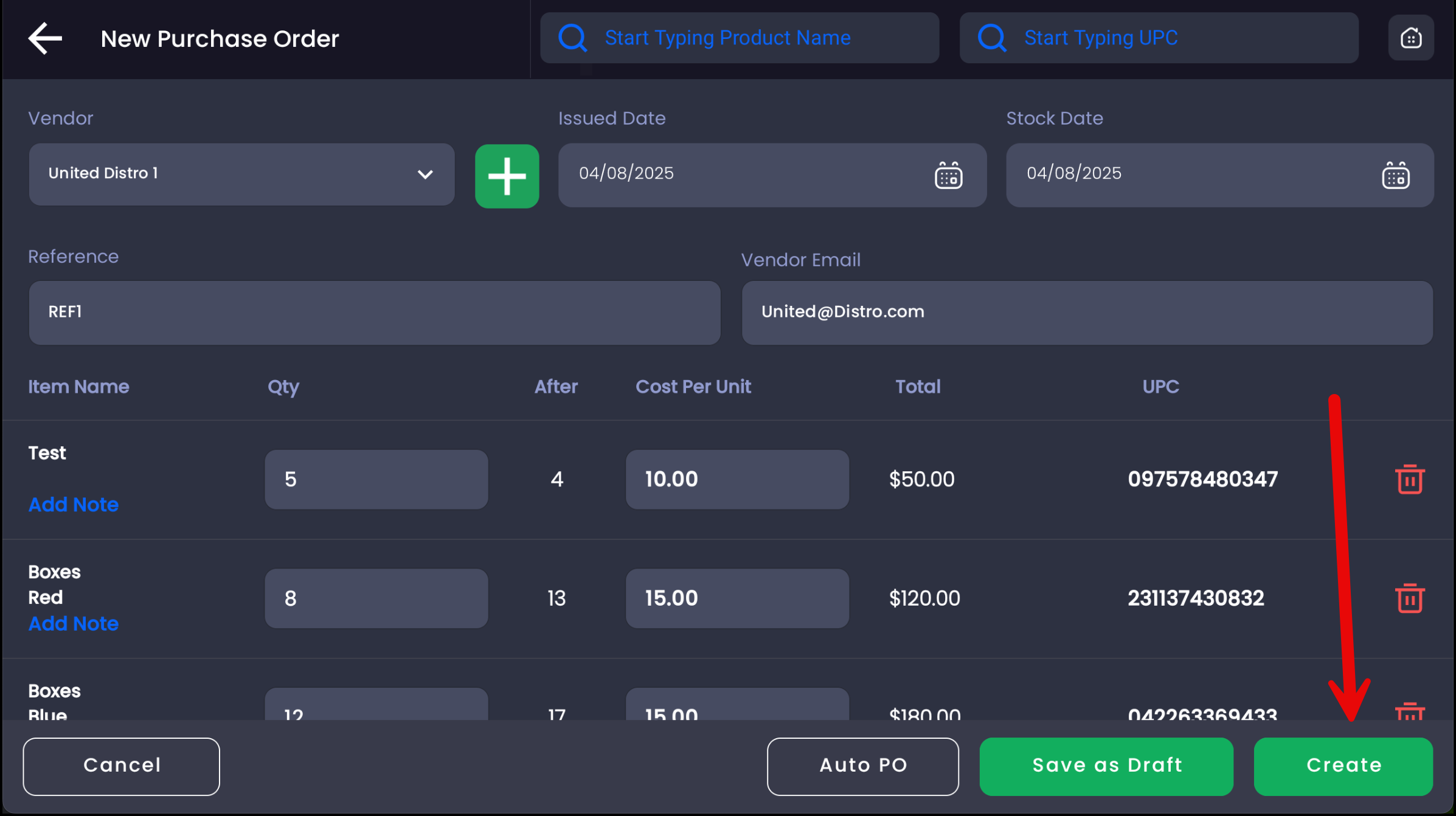Open the Stock Date calendar icon
1456x816 pixels.
[1395, 176]
